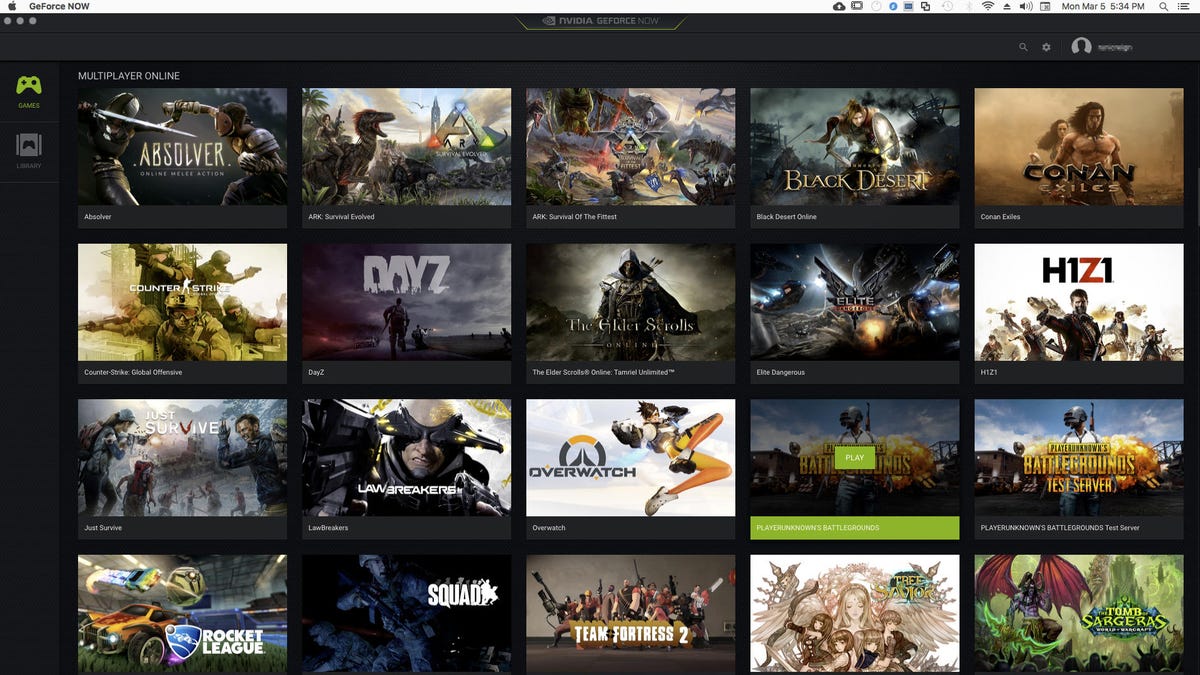Click the cloud download icon in menu bar
Image resolution: width=1200 pixels, height=675 pixels.
(x=838, y=6)
